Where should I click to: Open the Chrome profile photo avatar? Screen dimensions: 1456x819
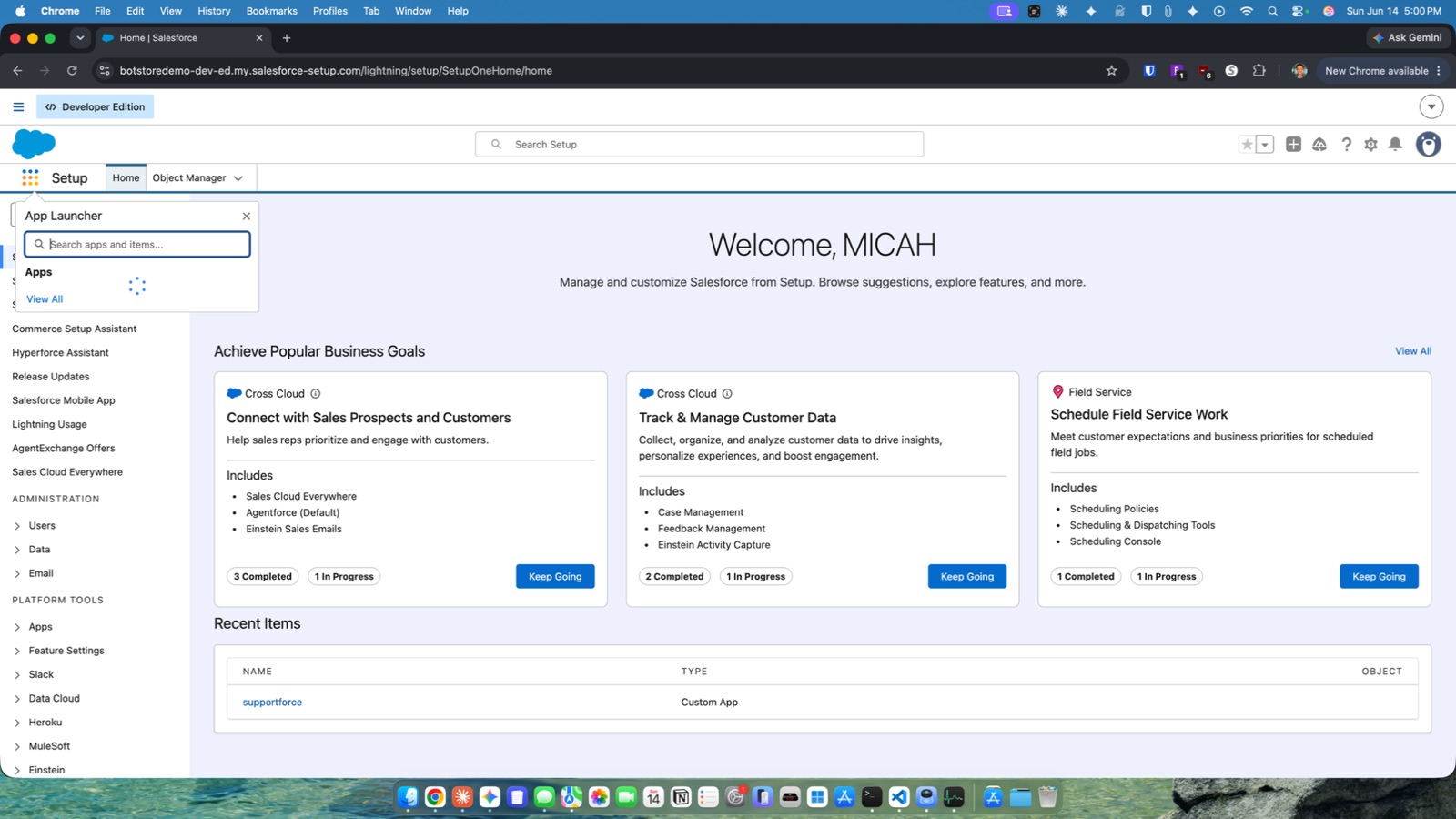[1299, 71]
